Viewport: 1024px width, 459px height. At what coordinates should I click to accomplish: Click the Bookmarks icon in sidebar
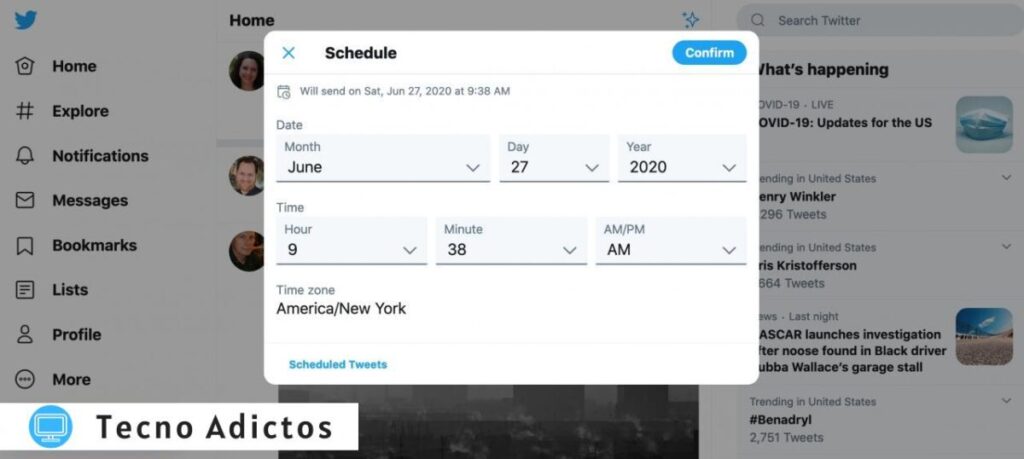pos(26,245)
